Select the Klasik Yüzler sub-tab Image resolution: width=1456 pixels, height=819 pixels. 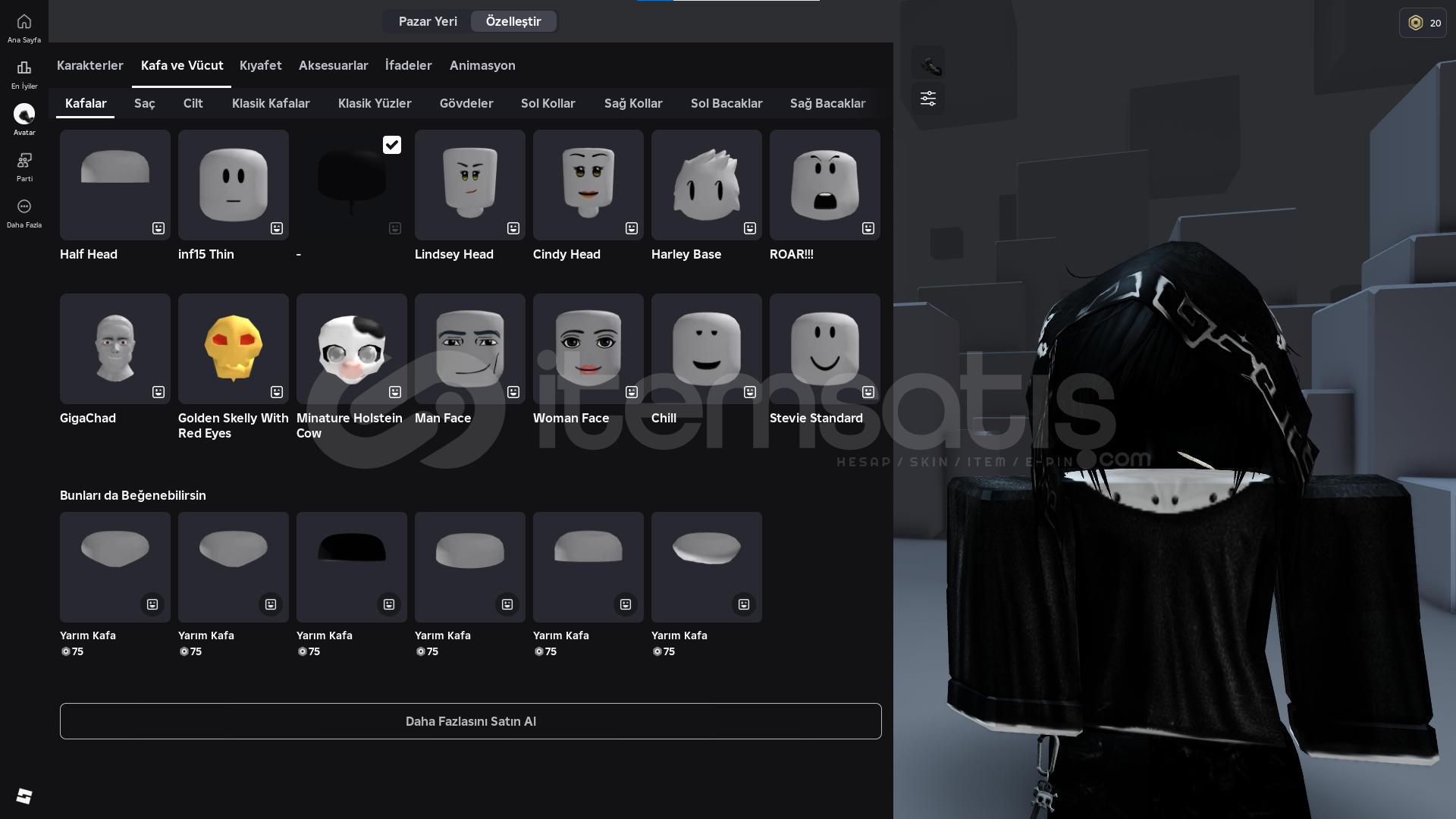coord(375,103)
